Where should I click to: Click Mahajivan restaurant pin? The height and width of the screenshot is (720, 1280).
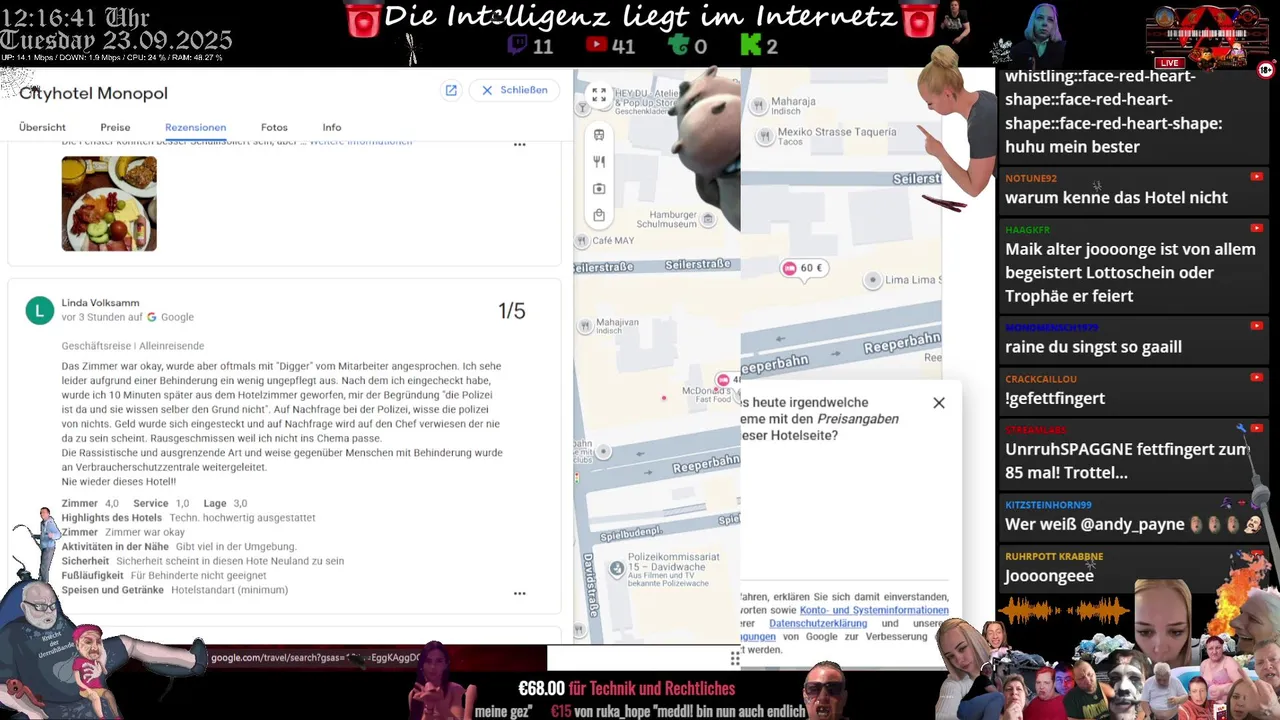(x=583, y=326)
